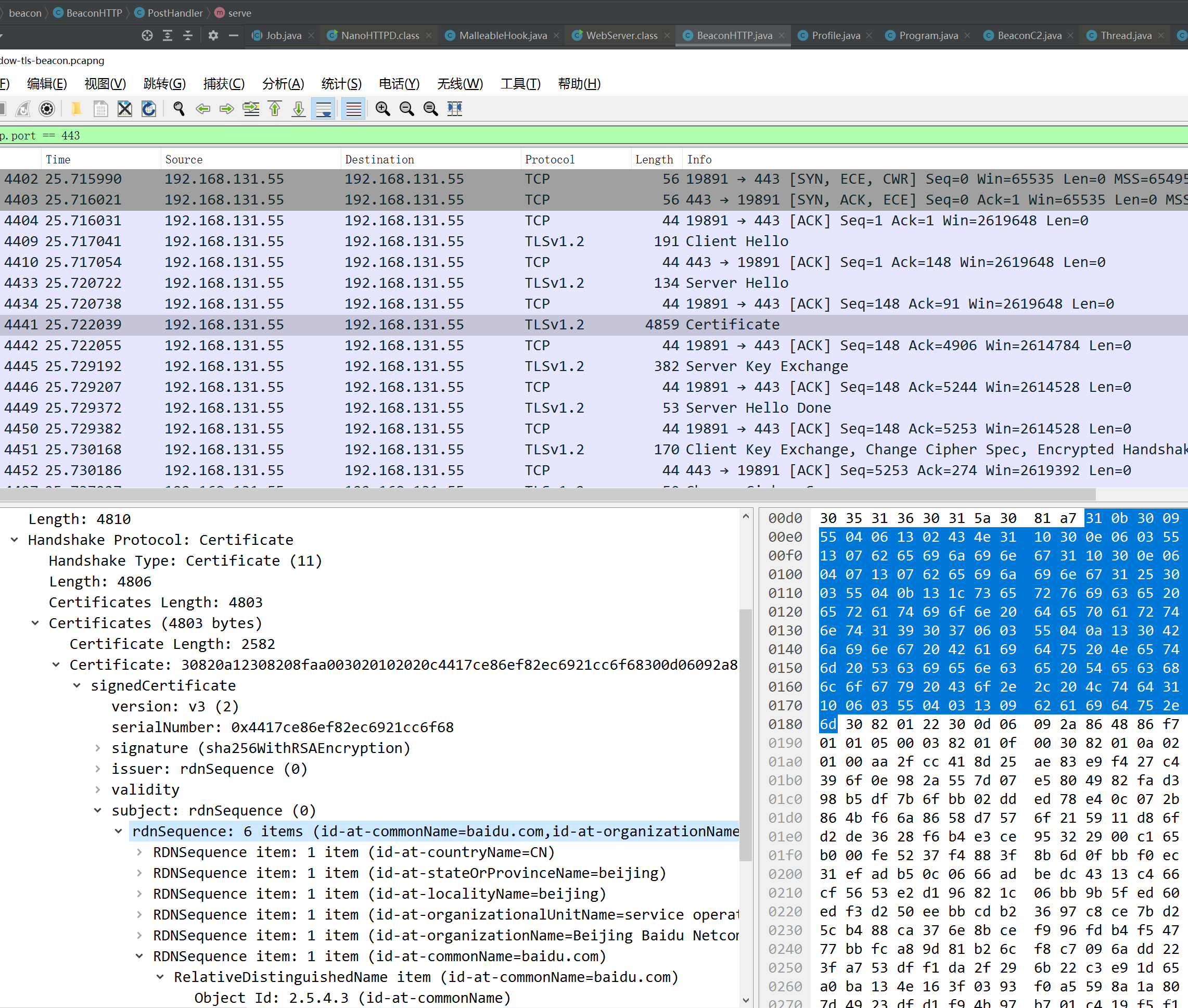Toggle auto-scroll during live capture
1188x1008 pixels.
[324, 109]
